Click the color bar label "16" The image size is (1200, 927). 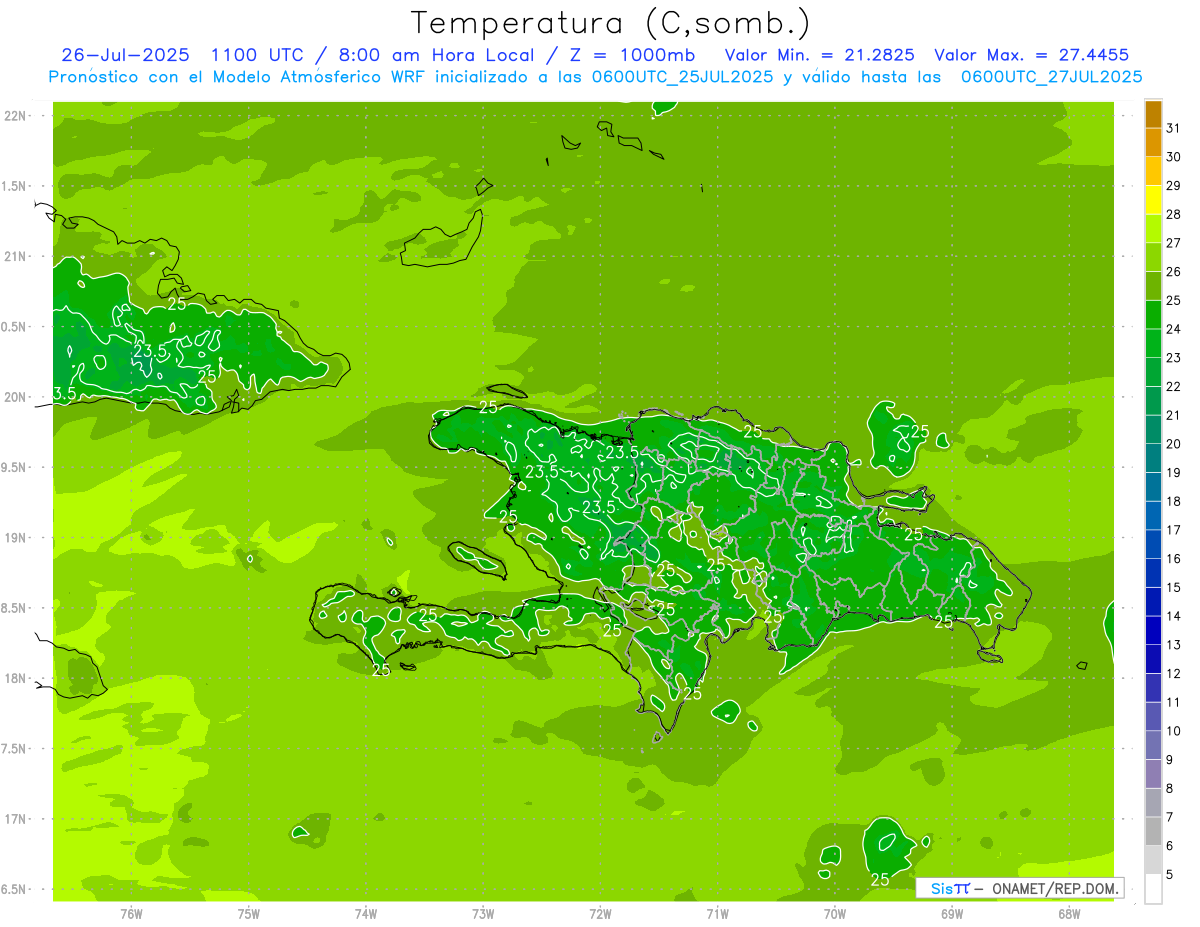1174,559
